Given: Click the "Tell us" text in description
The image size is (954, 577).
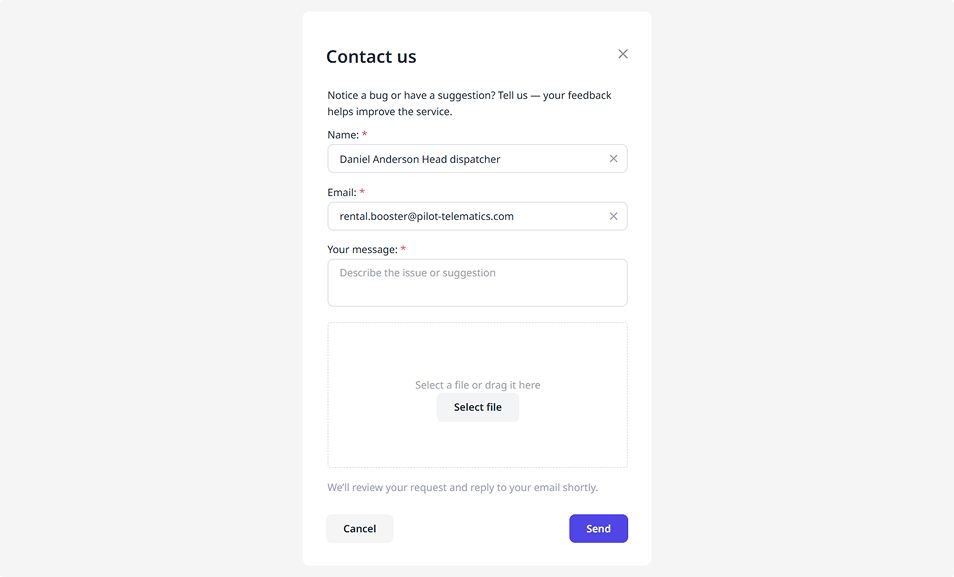Looking at the screenshot, I should click(512, 96).
